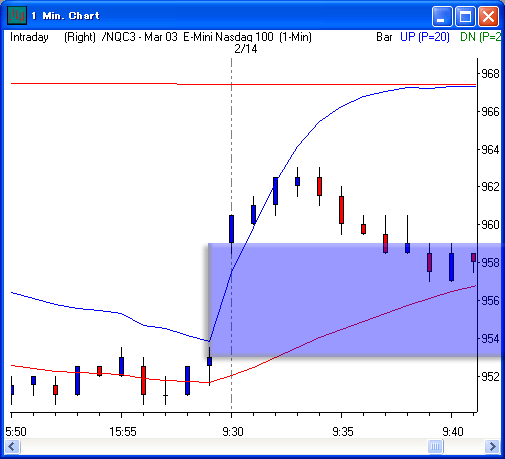Click the horizontal scrollbar thumb

click(x=435, y=446)
